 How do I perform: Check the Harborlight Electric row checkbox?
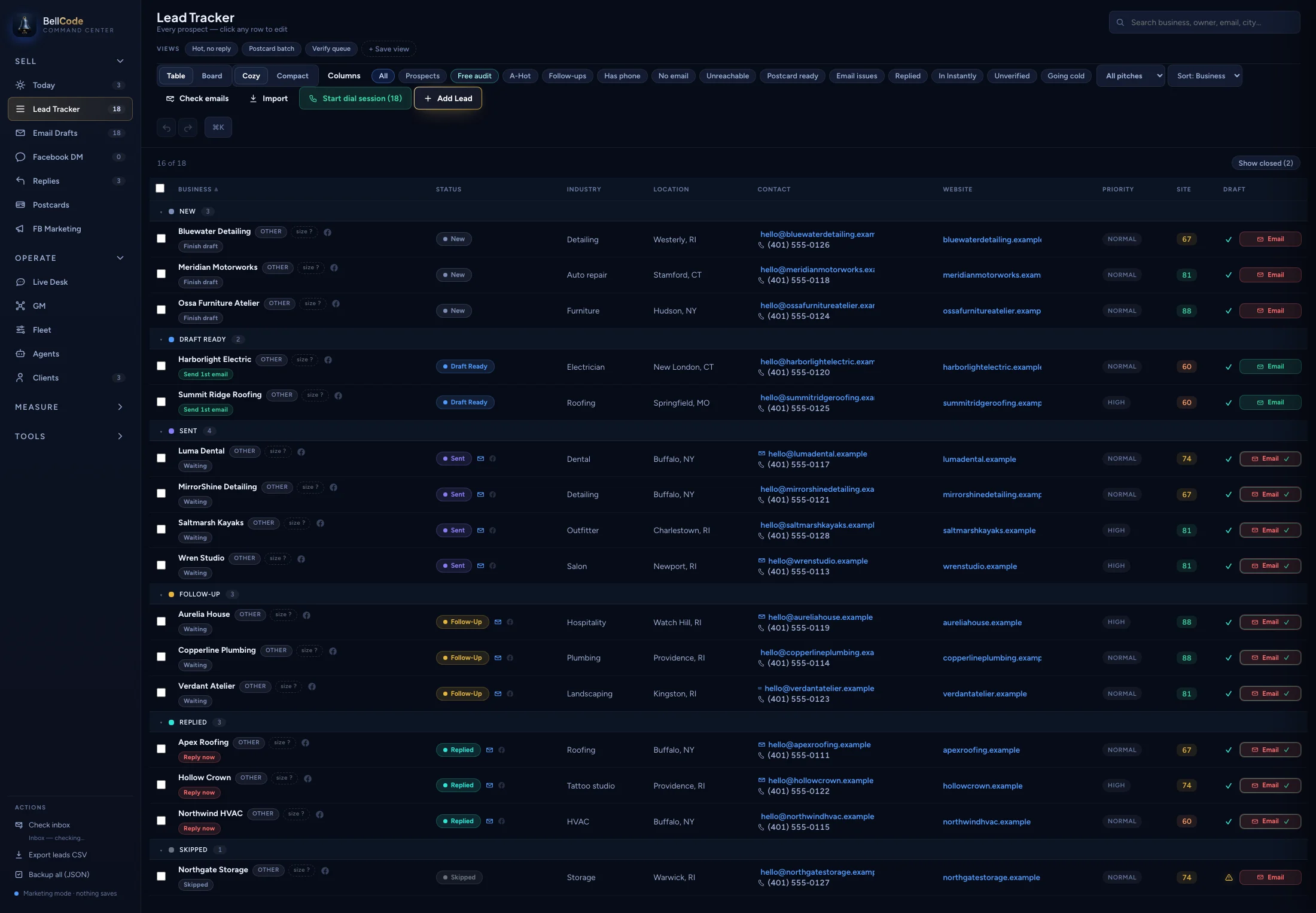coord(161,366)
